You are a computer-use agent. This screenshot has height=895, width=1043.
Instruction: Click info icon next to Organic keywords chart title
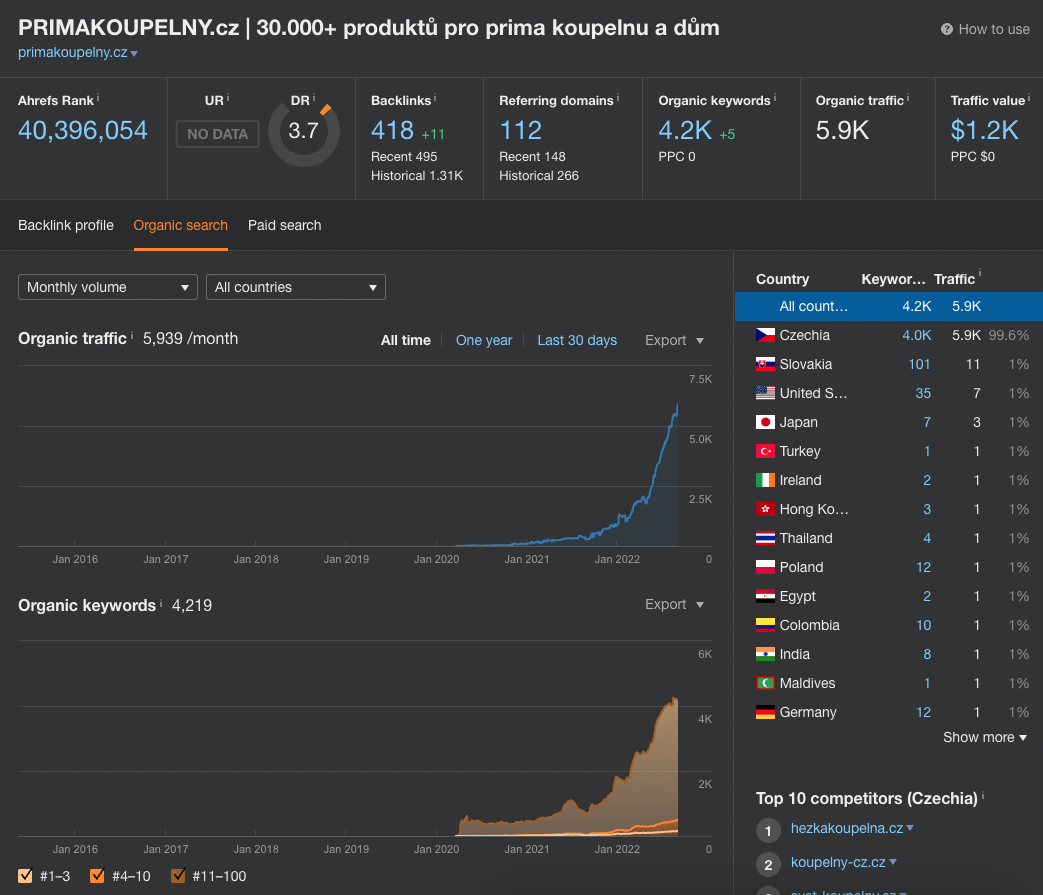161,602
